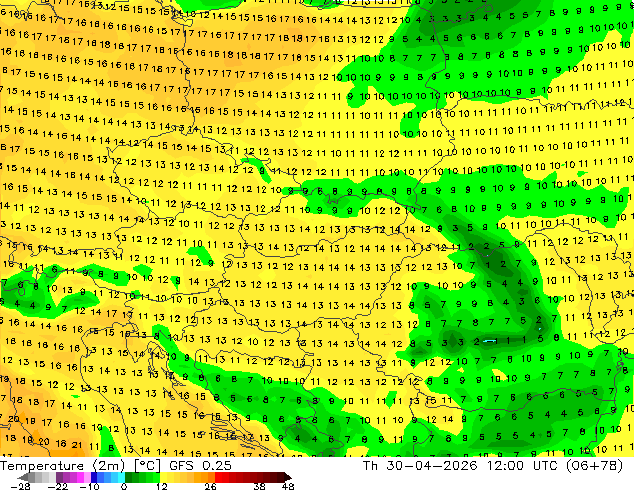This screenshot has height=490, width=634.
Task: Click the dark arrow at legend's hot end
Action: tap(287, 477)
